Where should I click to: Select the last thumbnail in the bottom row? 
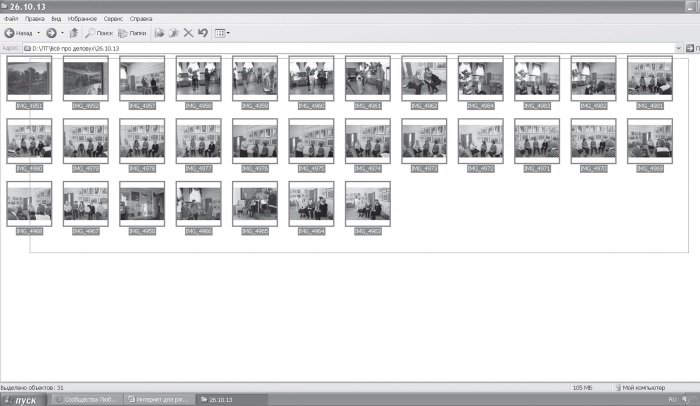tap(368, 203)
